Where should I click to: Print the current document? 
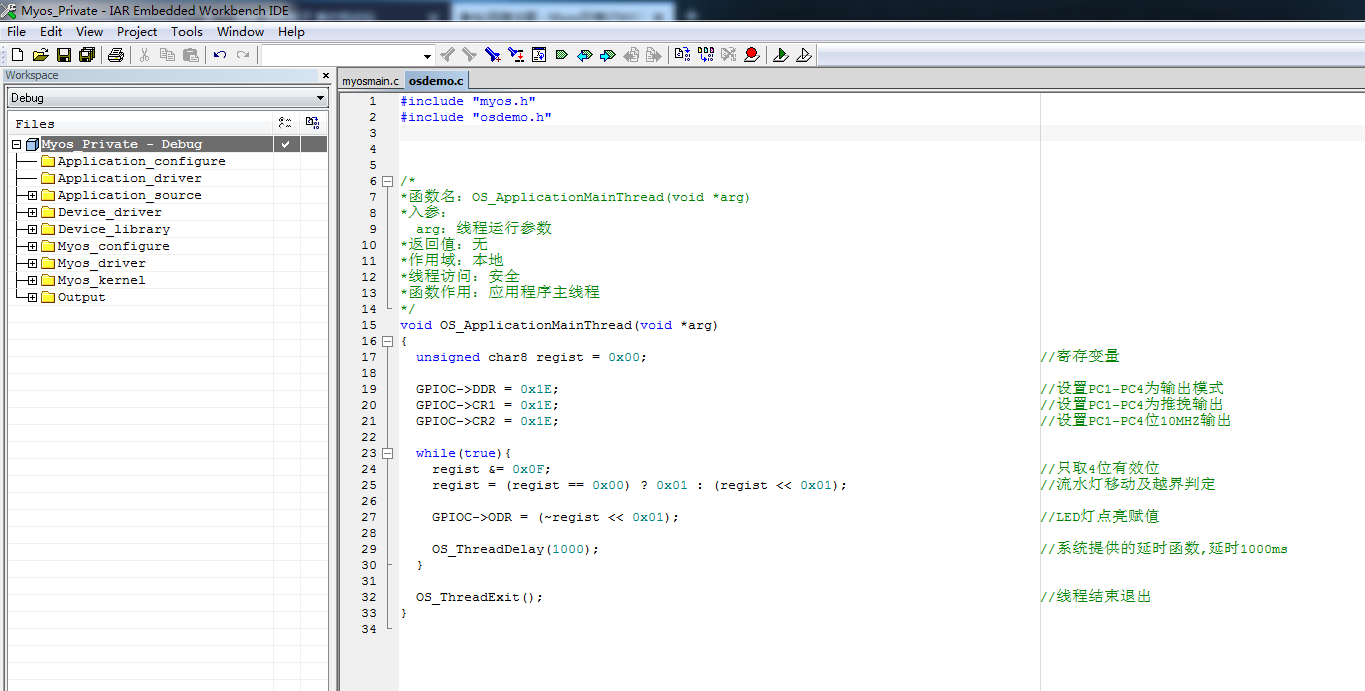tap(115, 55)
